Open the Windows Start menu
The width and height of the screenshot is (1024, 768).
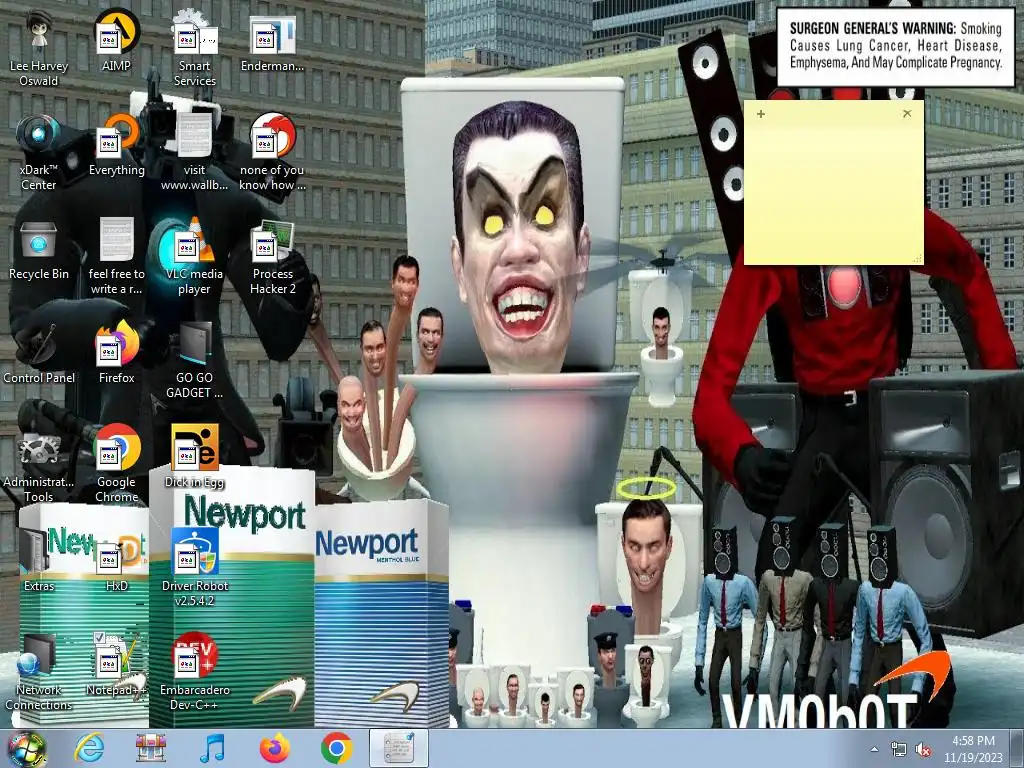pos(26,748)
